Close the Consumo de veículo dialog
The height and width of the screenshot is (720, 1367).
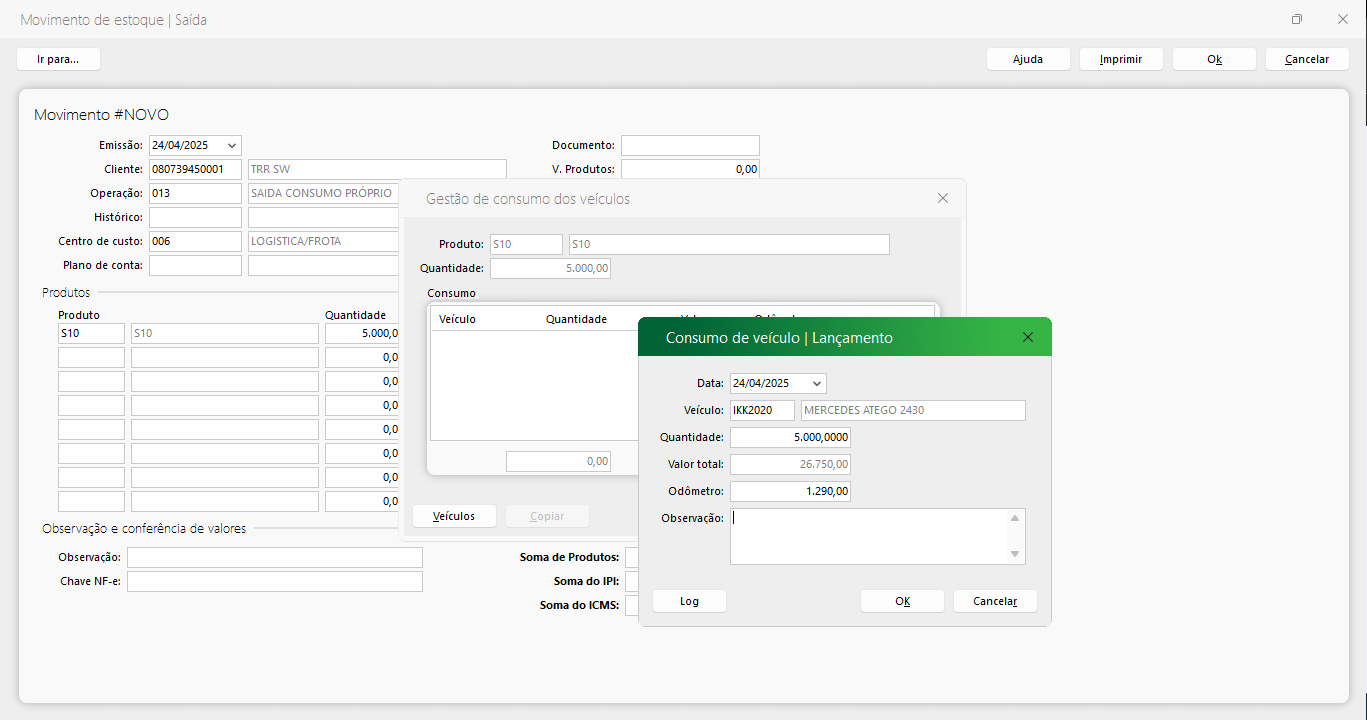(1028, 338)
